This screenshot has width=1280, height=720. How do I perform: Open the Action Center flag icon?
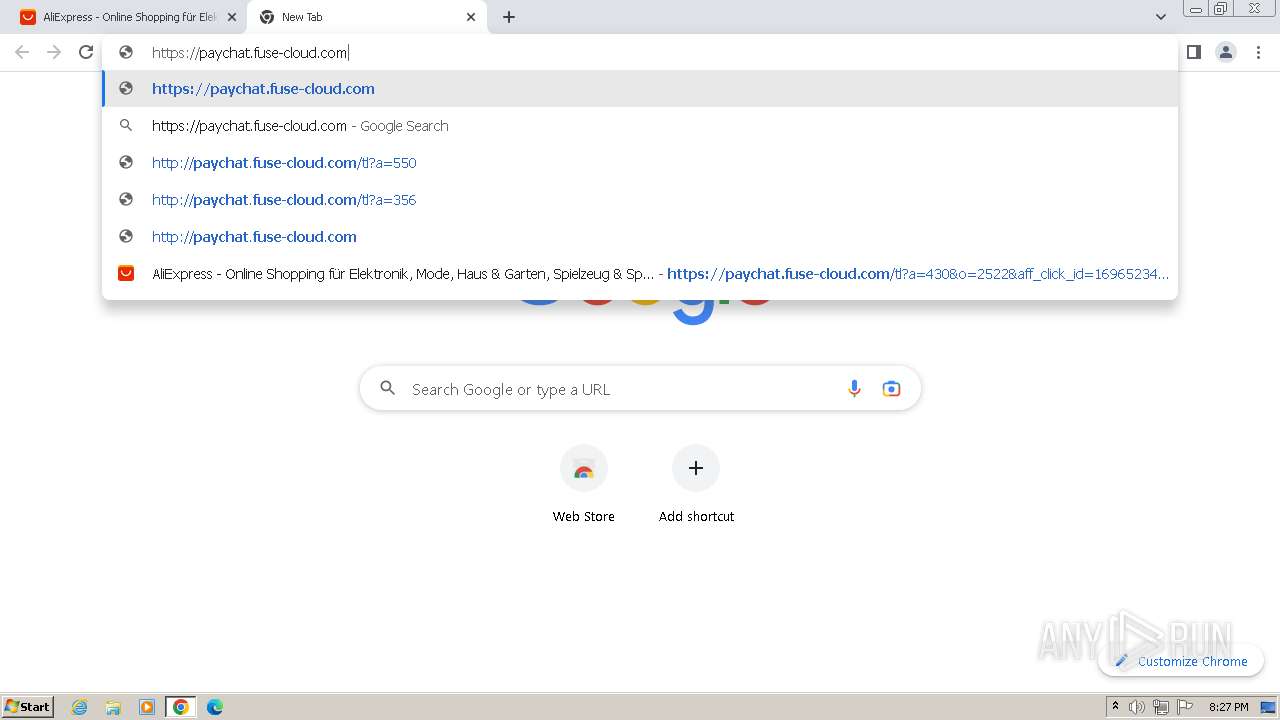[x=1185, y=707]
